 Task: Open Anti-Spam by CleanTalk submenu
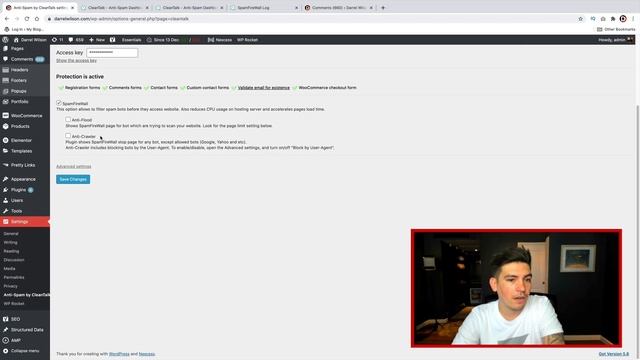click(x=27, y=295)
